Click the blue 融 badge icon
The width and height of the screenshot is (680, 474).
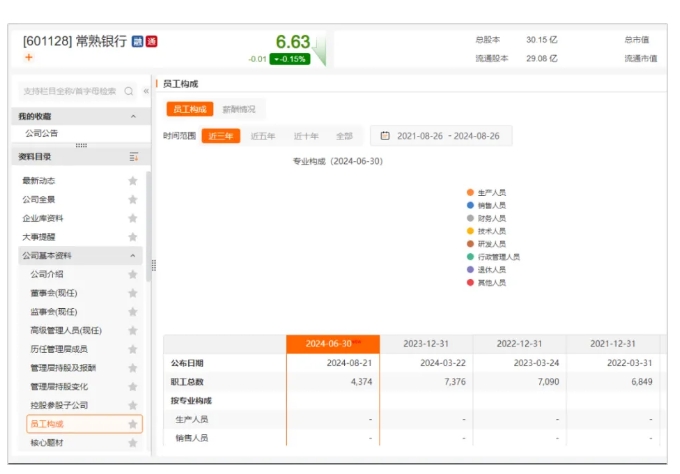point(137,42)
